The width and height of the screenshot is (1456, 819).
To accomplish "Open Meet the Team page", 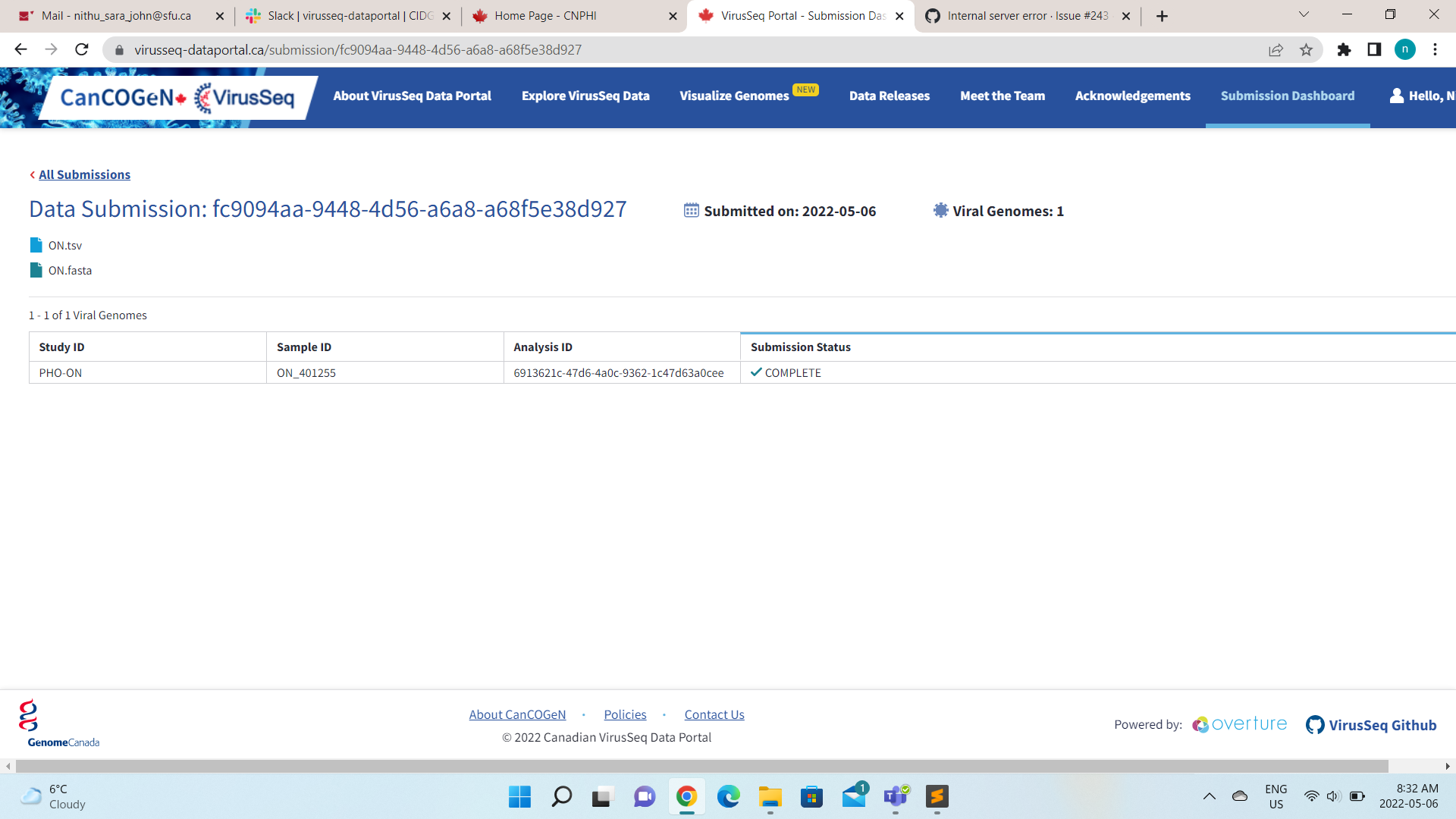I will [1002, 96].
